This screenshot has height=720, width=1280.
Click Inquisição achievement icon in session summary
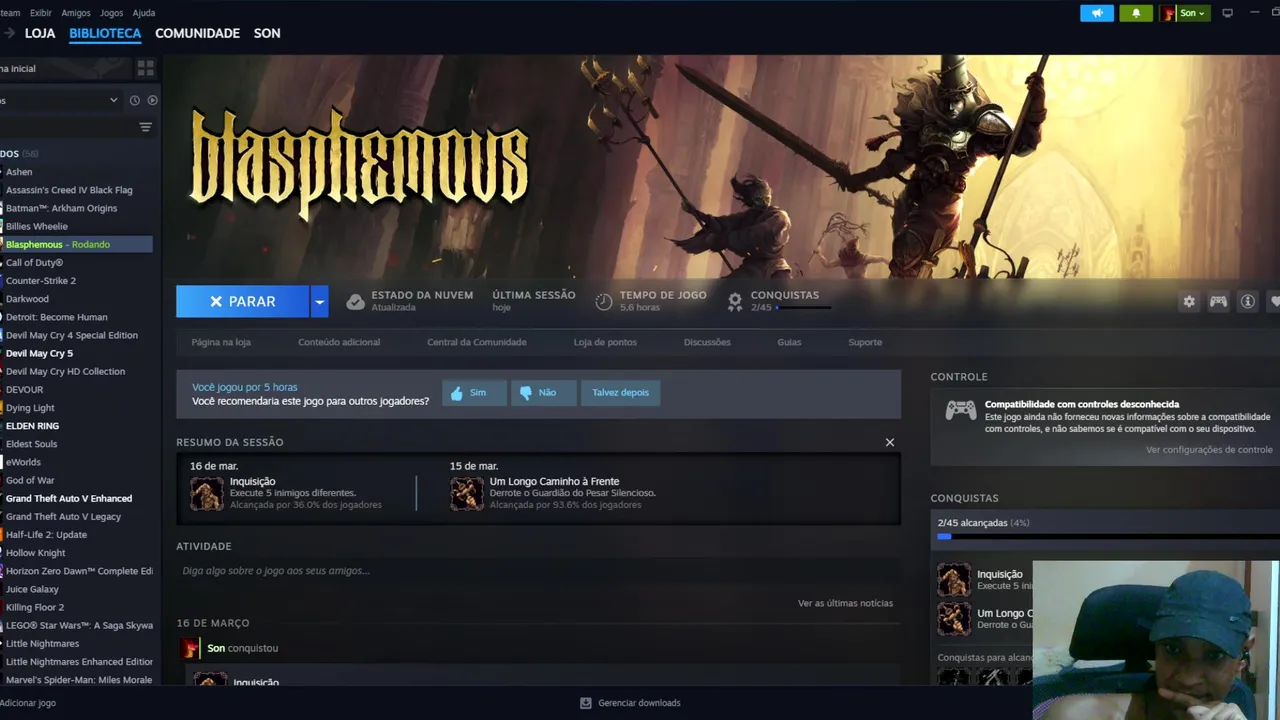pyautogui.click(x=207, y=494)
